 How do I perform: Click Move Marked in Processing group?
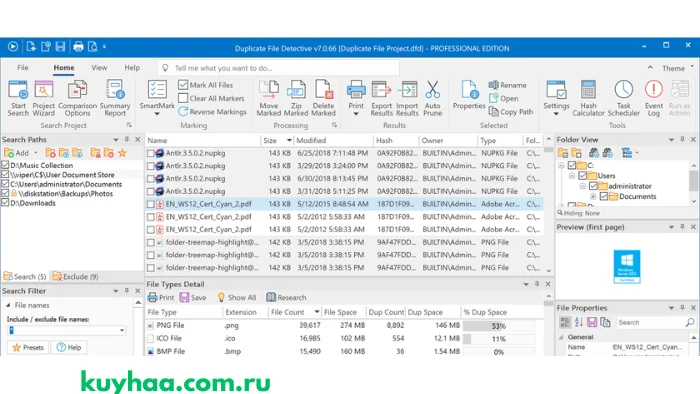tap(269, 98)
